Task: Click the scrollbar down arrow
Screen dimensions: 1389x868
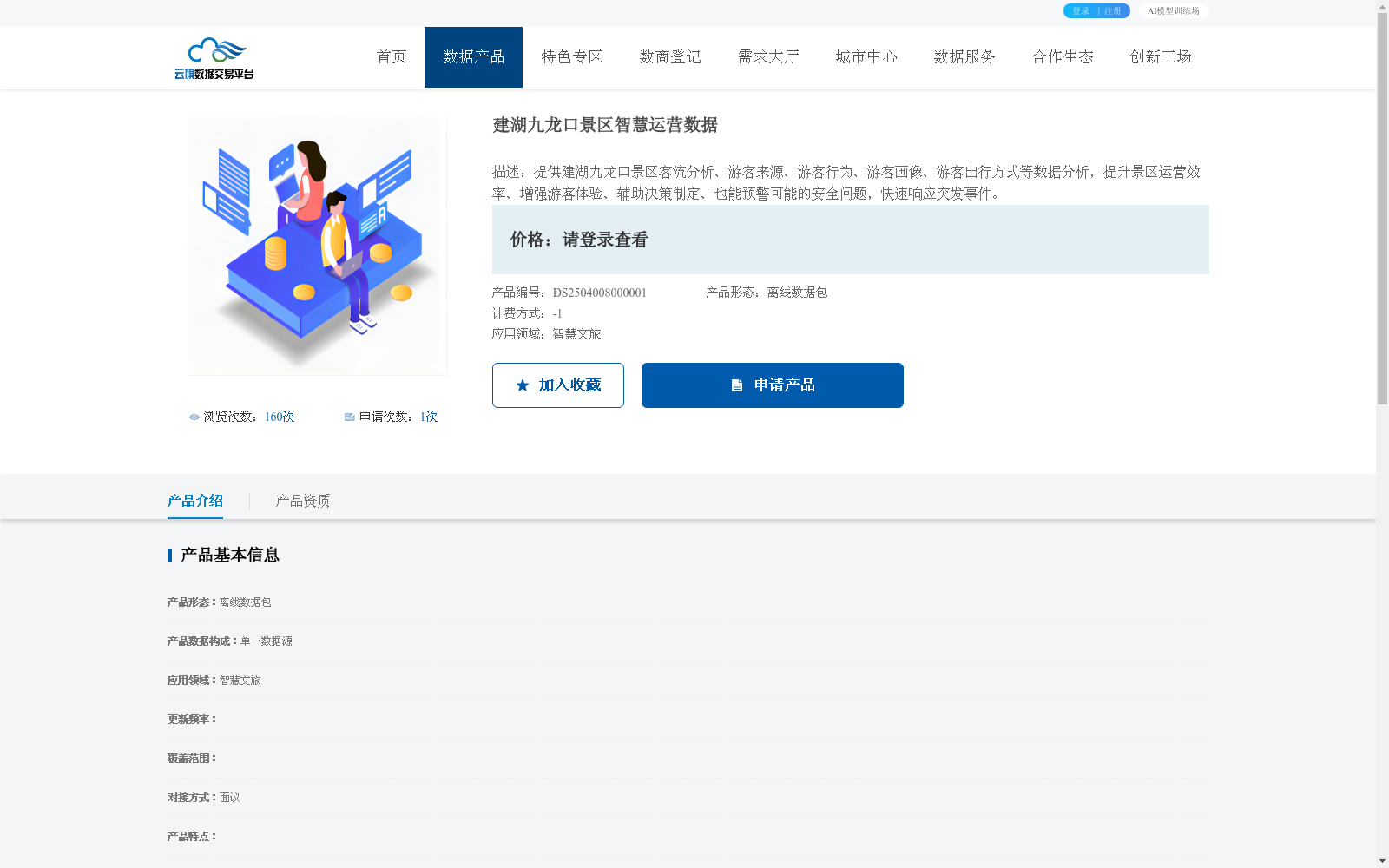Action: click(x=1383, y=860)
